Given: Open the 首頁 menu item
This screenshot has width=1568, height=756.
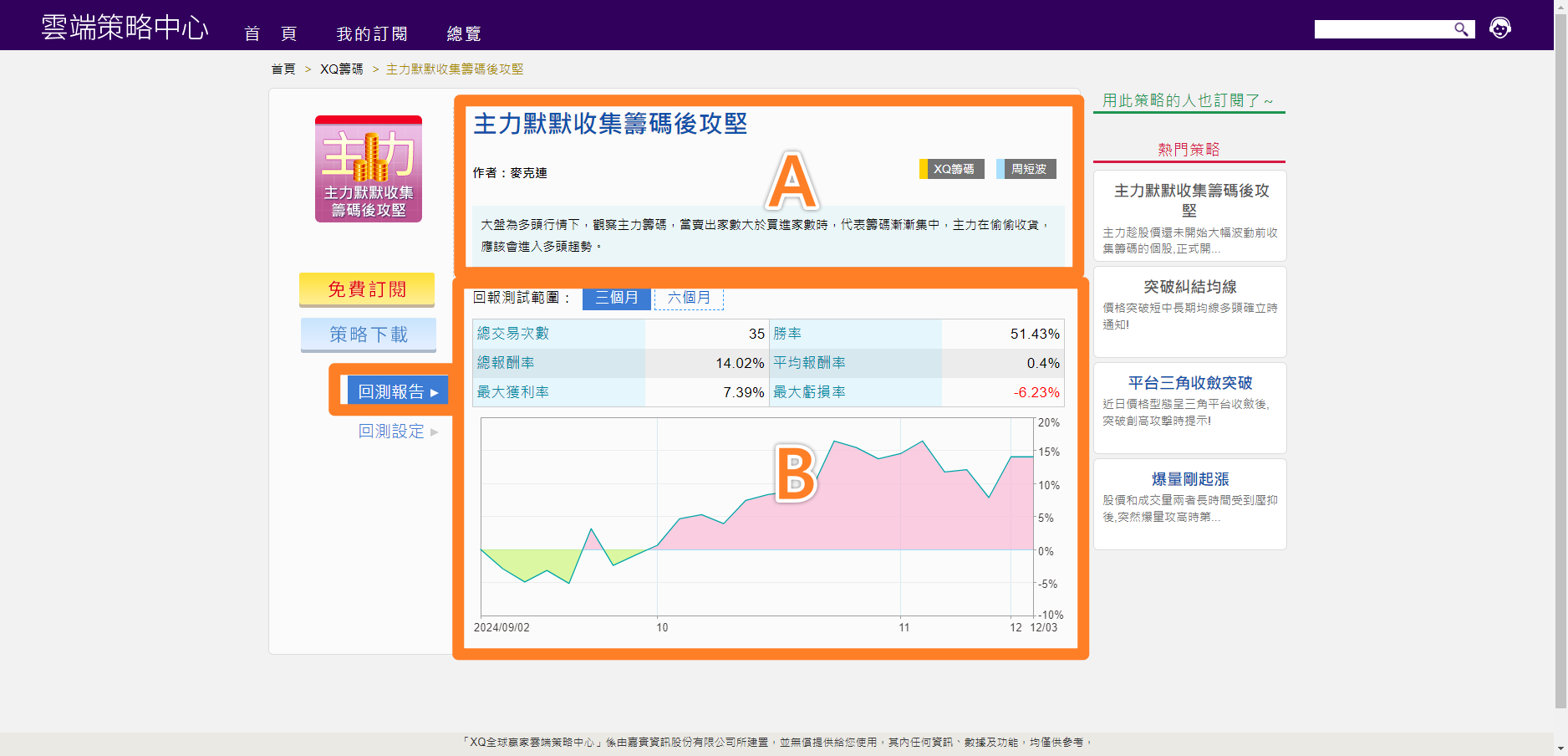Looking at the screenshot, I should tap(270, 33).
